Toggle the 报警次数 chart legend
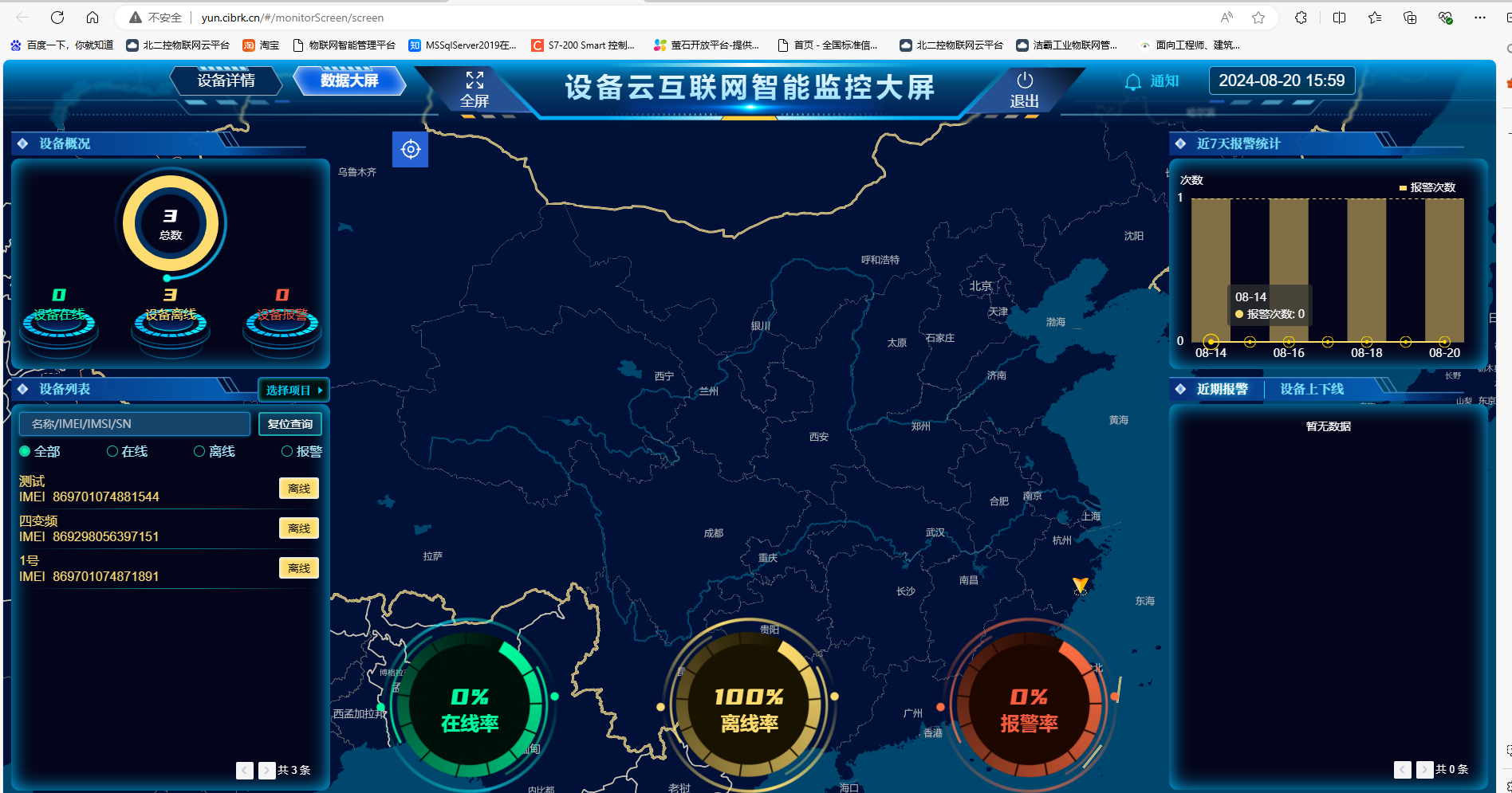1512x793 pixels. tap(1427, 187)
